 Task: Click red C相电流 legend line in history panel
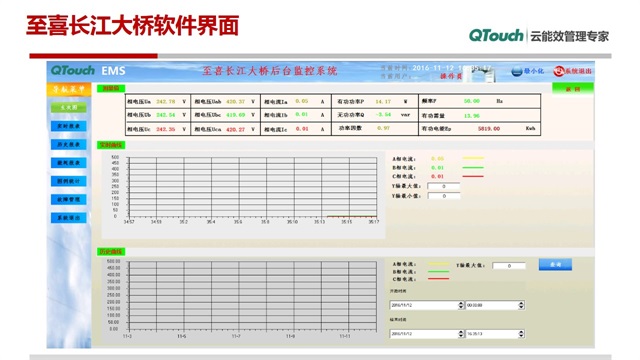pyautogui.click(x=438, y=279)
